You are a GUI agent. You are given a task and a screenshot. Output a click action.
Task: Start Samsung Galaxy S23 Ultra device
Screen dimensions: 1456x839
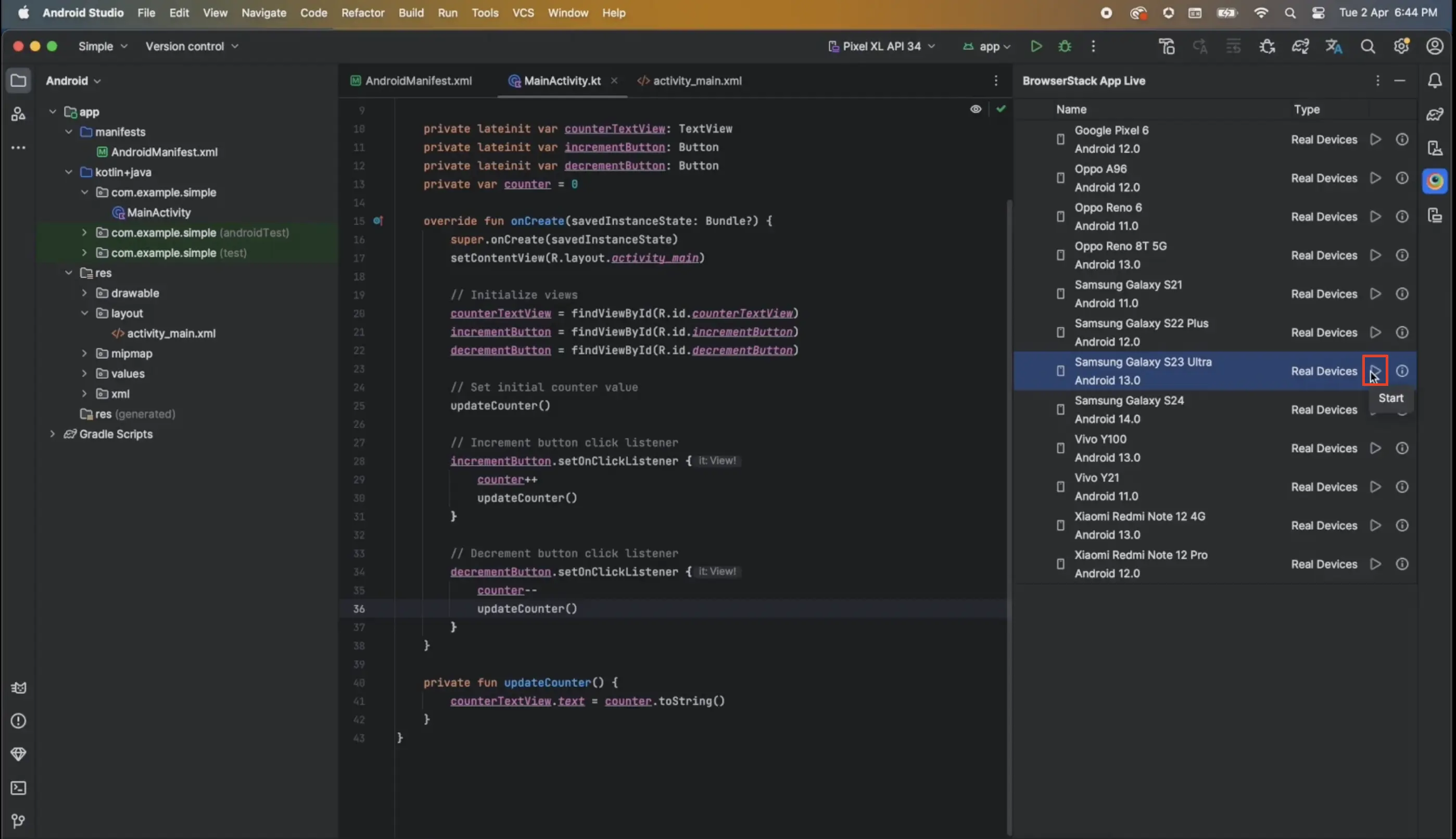[x=1375, y=370]
